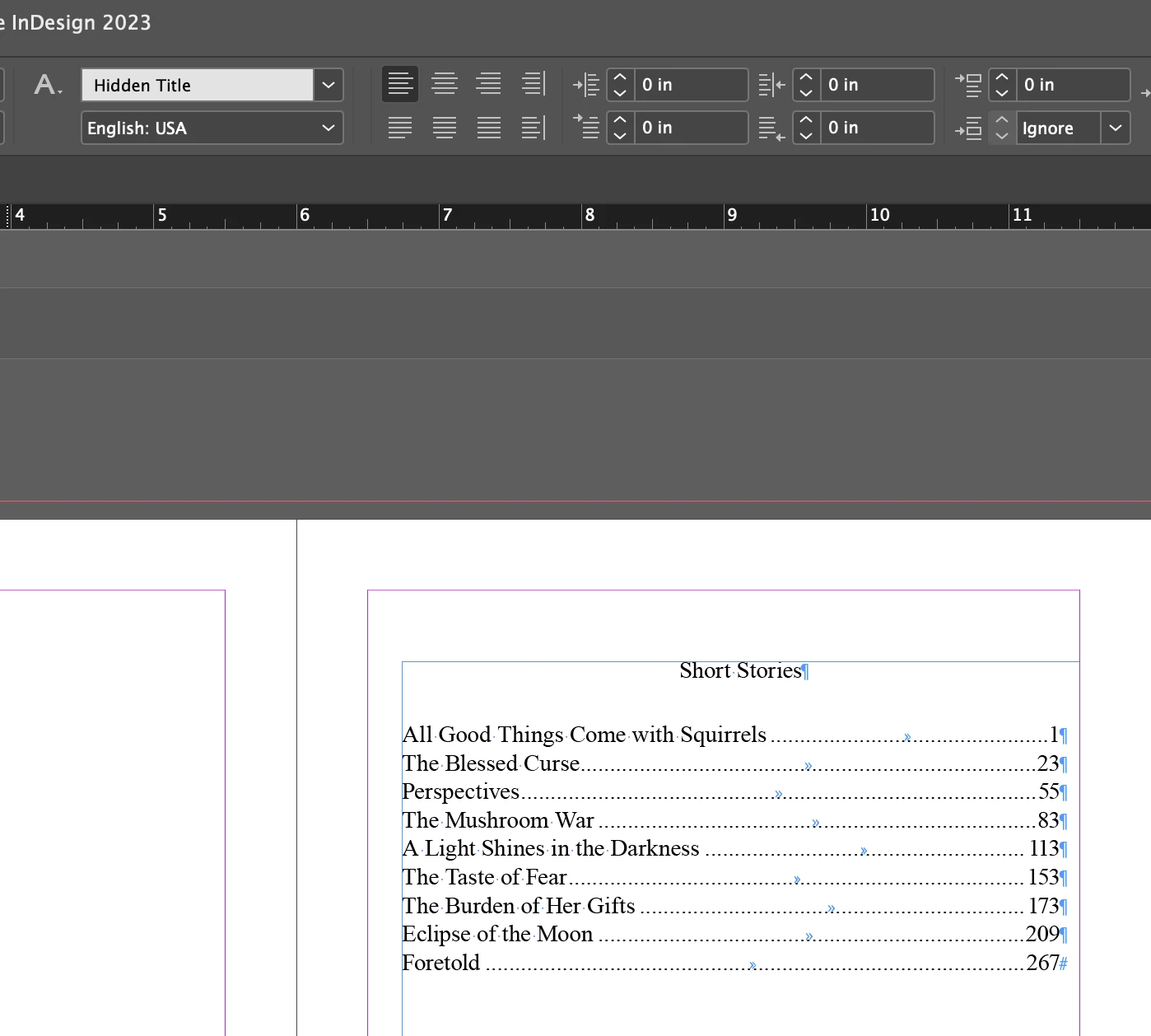Click the Right Indent icon

(x=771, y=85)
